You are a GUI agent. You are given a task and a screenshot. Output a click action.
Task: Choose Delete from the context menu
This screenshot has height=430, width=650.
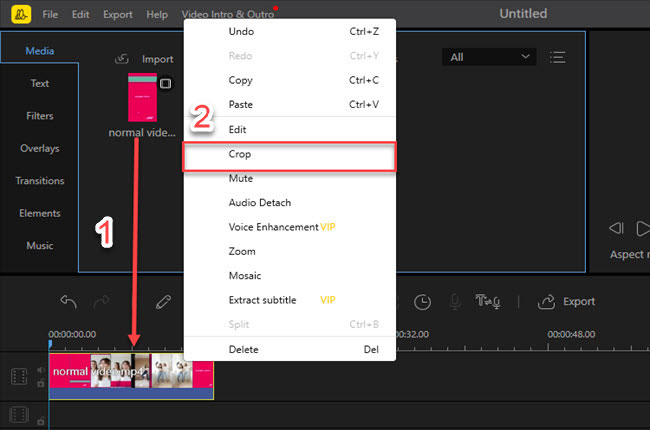pos(289,350)
